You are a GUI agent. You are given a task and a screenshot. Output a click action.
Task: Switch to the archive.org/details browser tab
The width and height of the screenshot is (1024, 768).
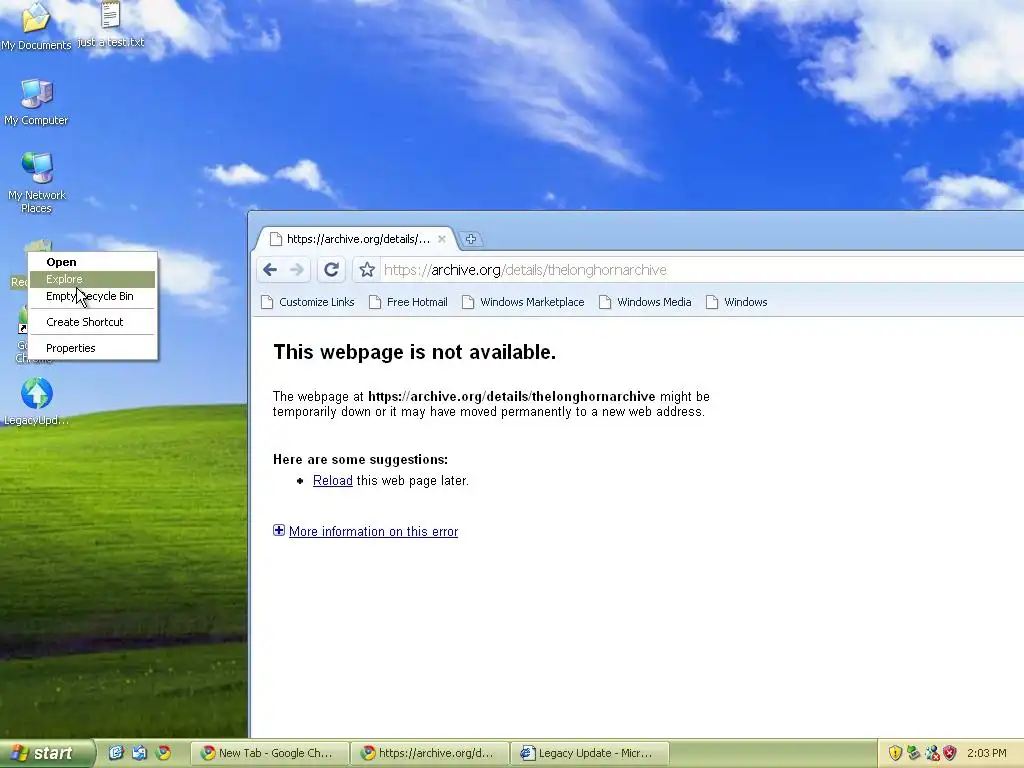(x=358, y=239)
